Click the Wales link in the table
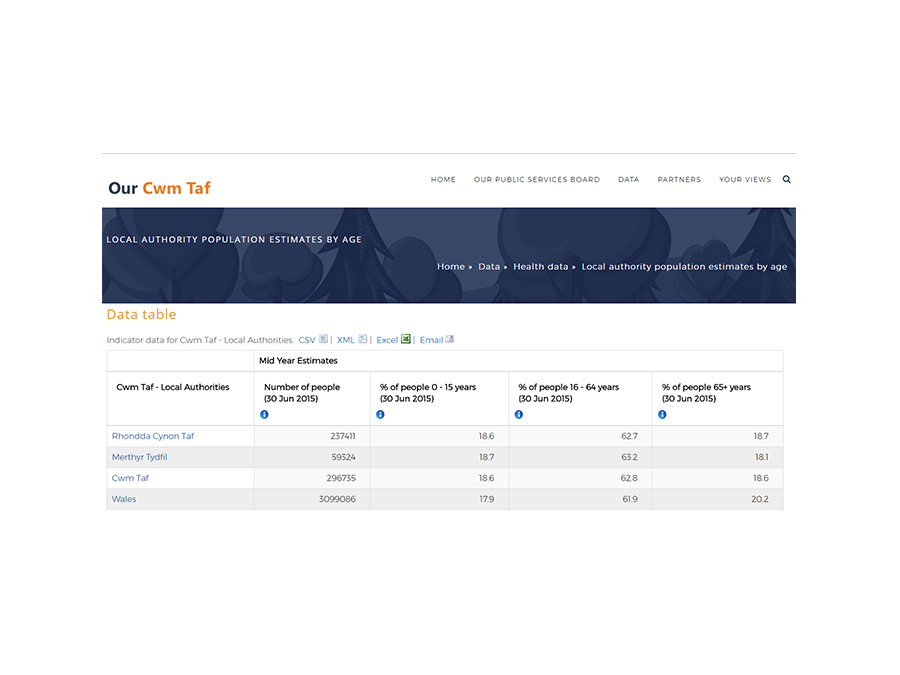This screenshot has height=675, width=900. pos(124,499)
